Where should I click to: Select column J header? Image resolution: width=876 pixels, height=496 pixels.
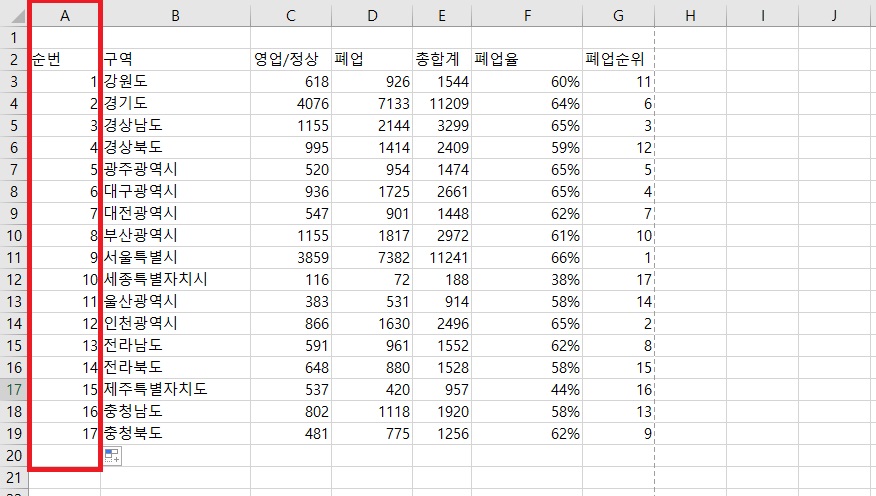pos(835,16)
